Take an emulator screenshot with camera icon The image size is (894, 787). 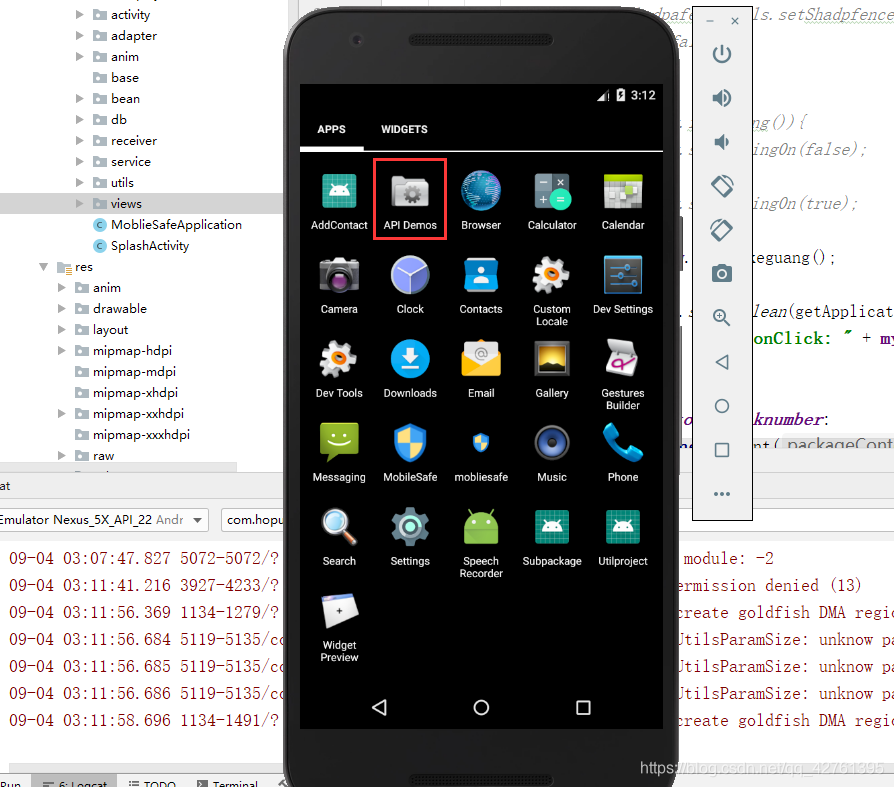click(x=722, y=274)
